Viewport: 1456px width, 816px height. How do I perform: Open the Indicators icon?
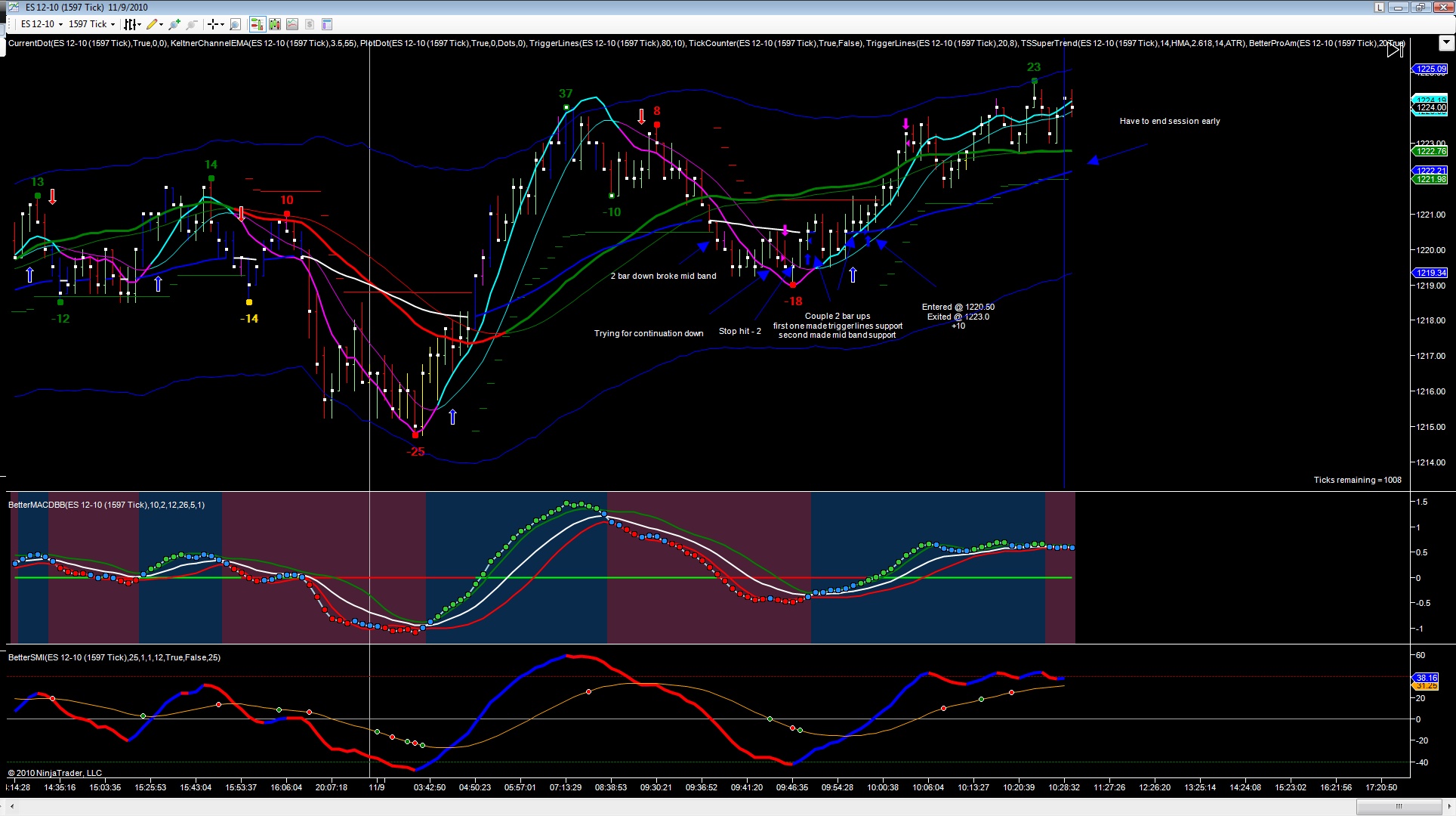coord(292,24)
